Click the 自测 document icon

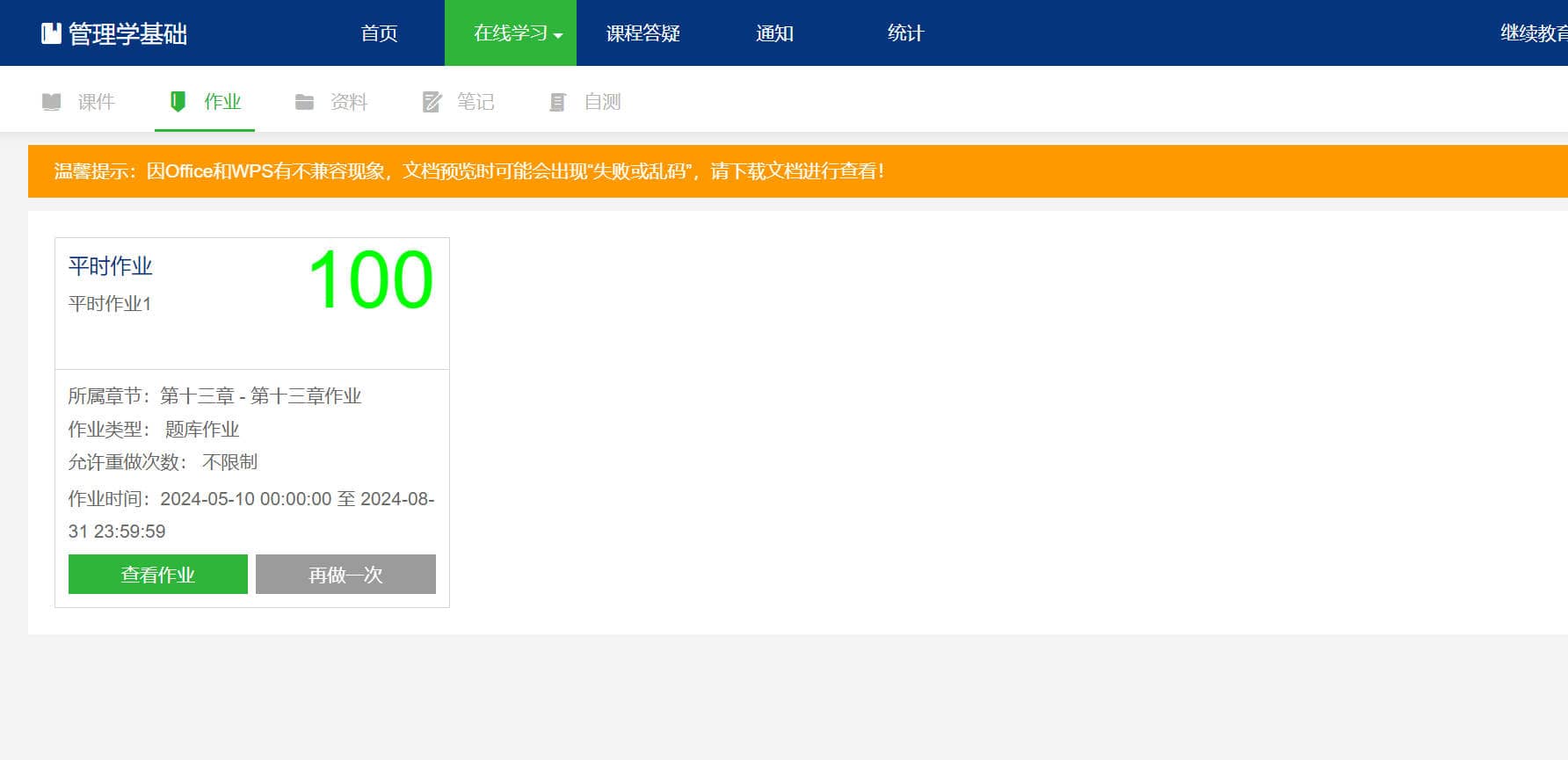tap(557, 102)
